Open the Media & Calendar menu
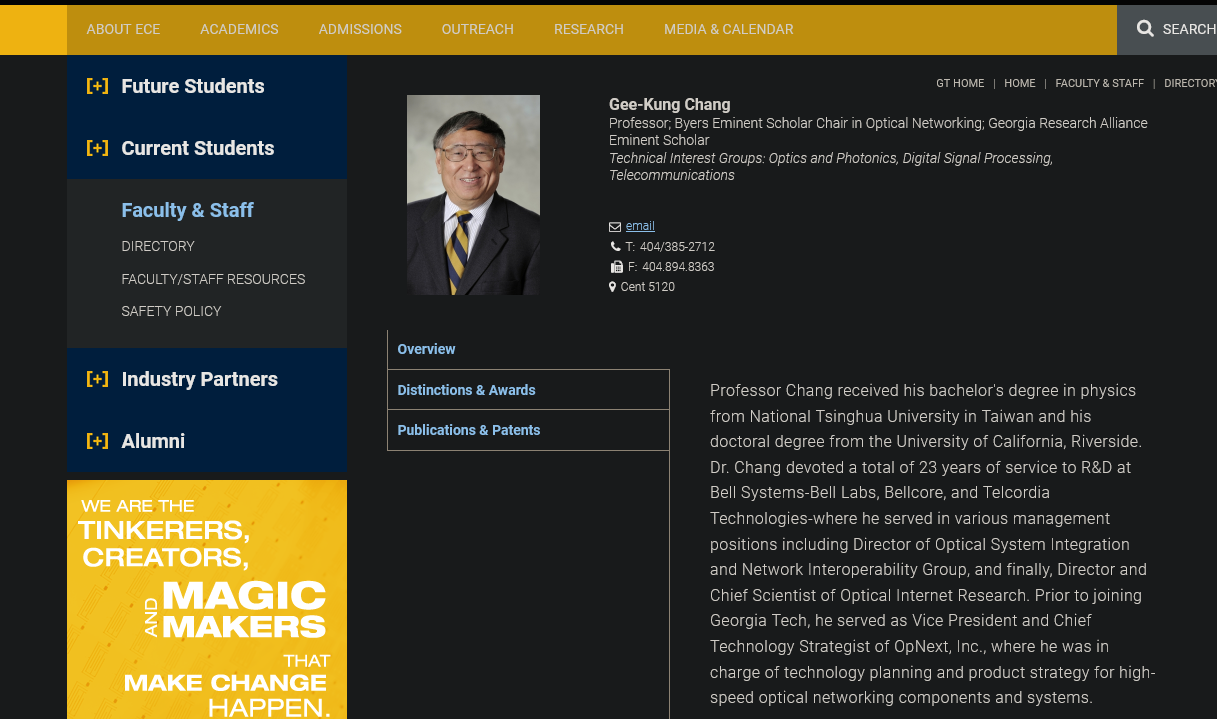The image size is (1217, 719). pyautogui.click(x=729, y=29)
